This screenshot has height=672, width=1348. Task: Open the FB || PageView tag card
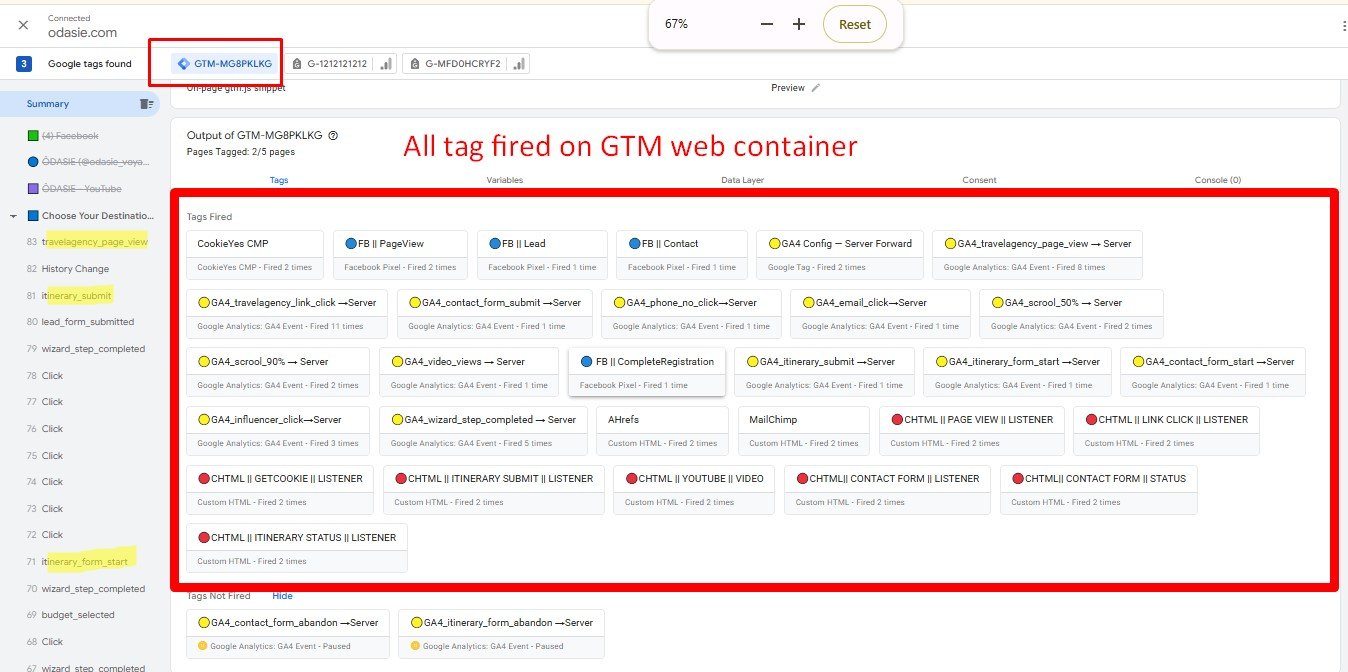click(x=401, y=254)
